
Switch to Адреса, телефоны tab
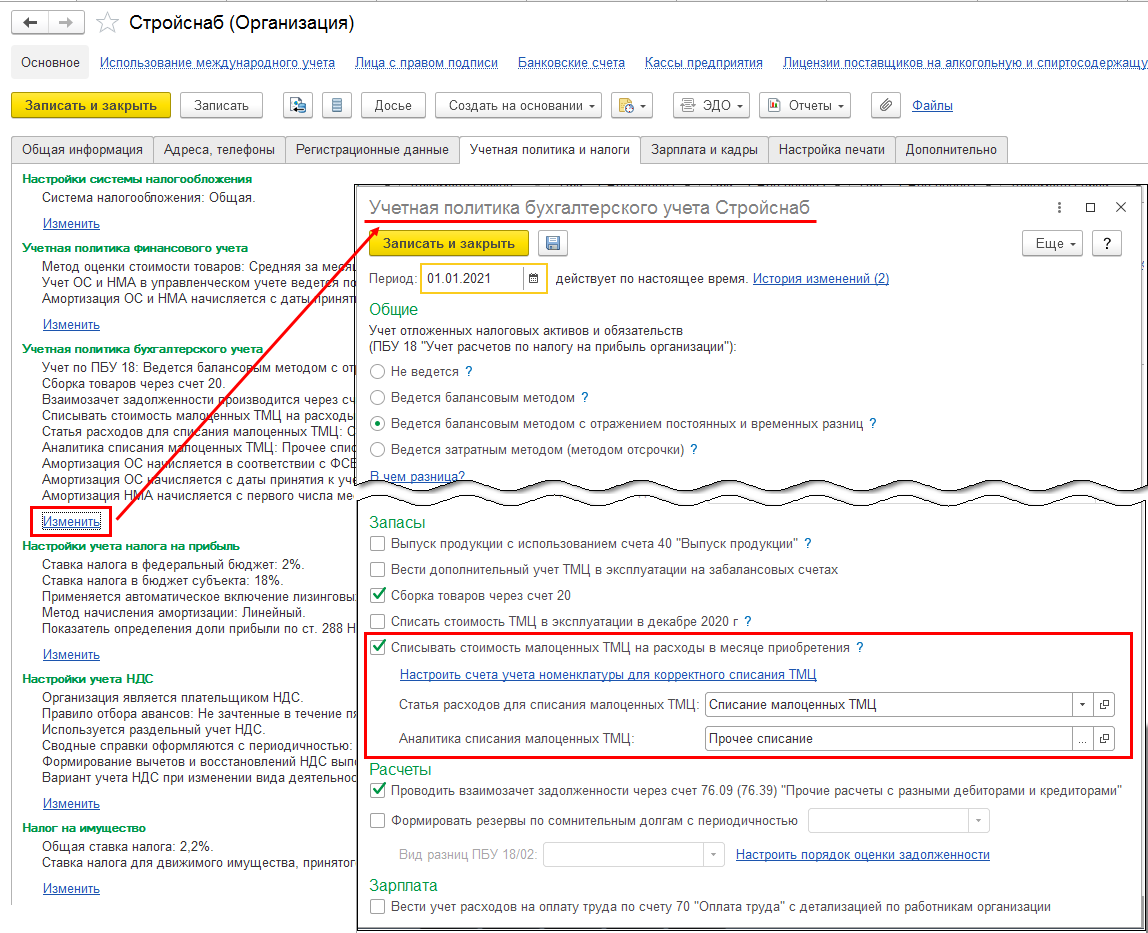[219, 149]
